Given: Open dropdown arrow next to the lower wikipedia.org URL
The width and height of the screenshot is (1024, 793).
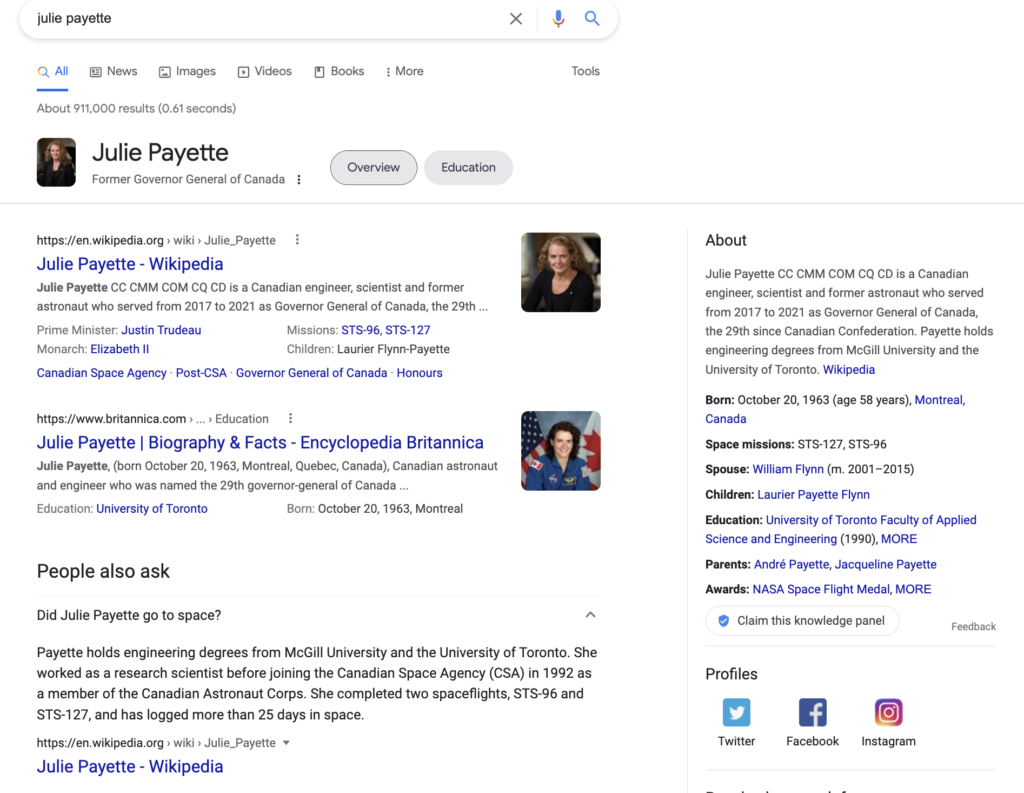Looking at the screenshot, I should [x=286, y=743].
